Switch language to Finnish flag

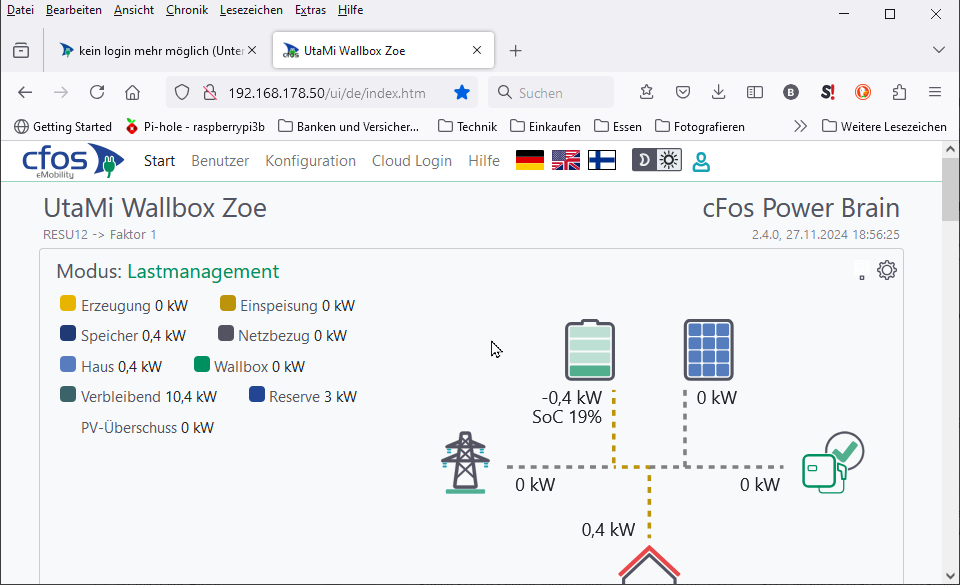tap(602, 160)
